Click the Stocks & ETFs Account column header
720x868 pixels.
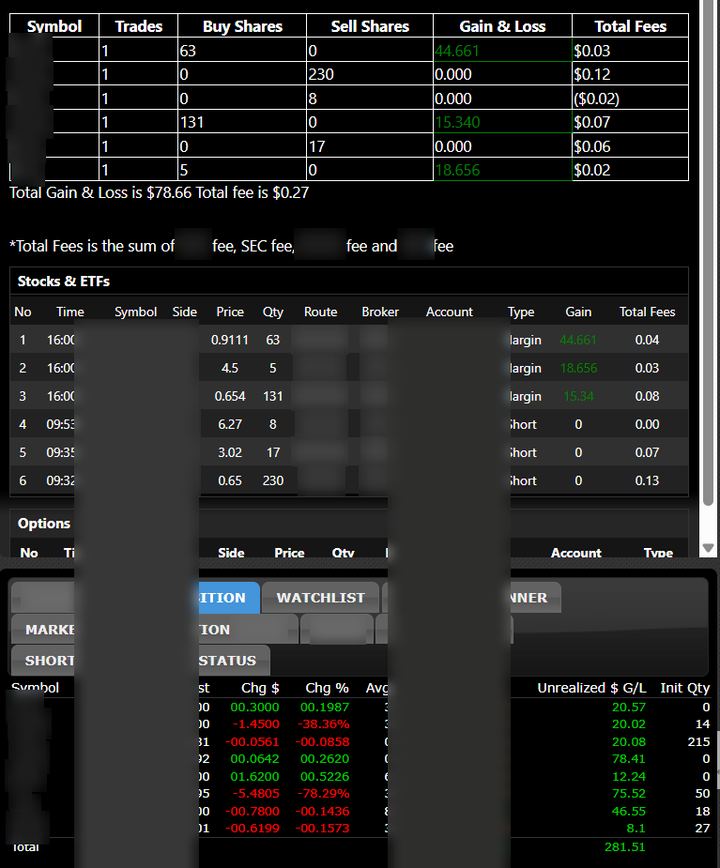tap(449, 312)
